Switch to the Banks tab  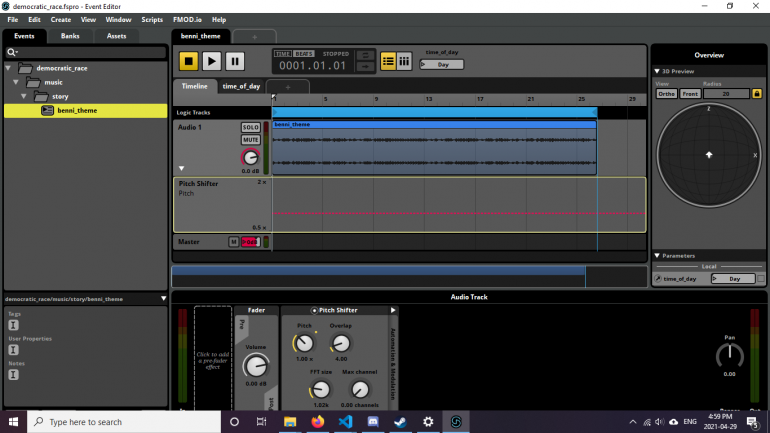70,36
